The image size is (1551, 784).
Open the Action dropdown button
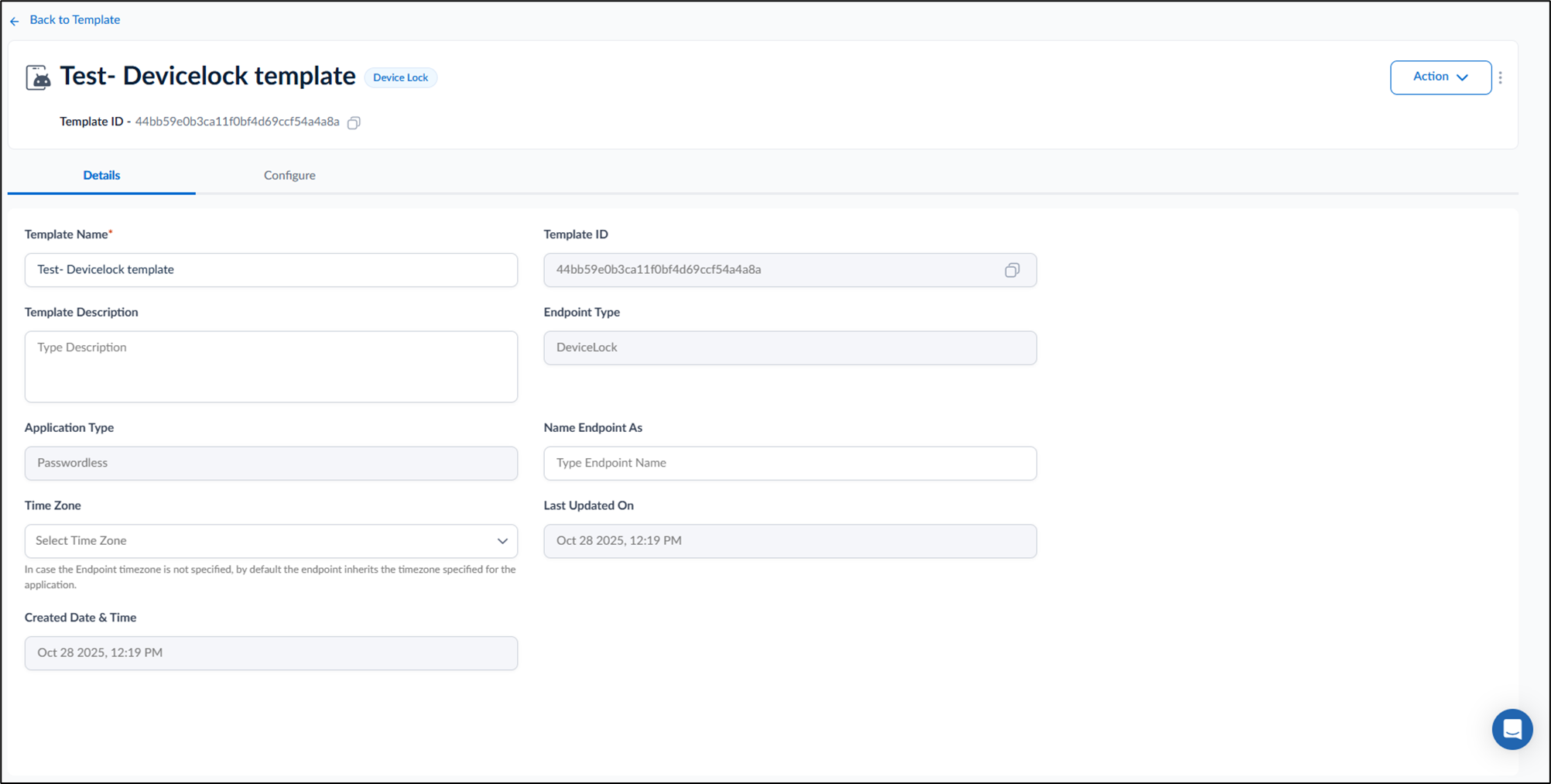pos(1440,77)
